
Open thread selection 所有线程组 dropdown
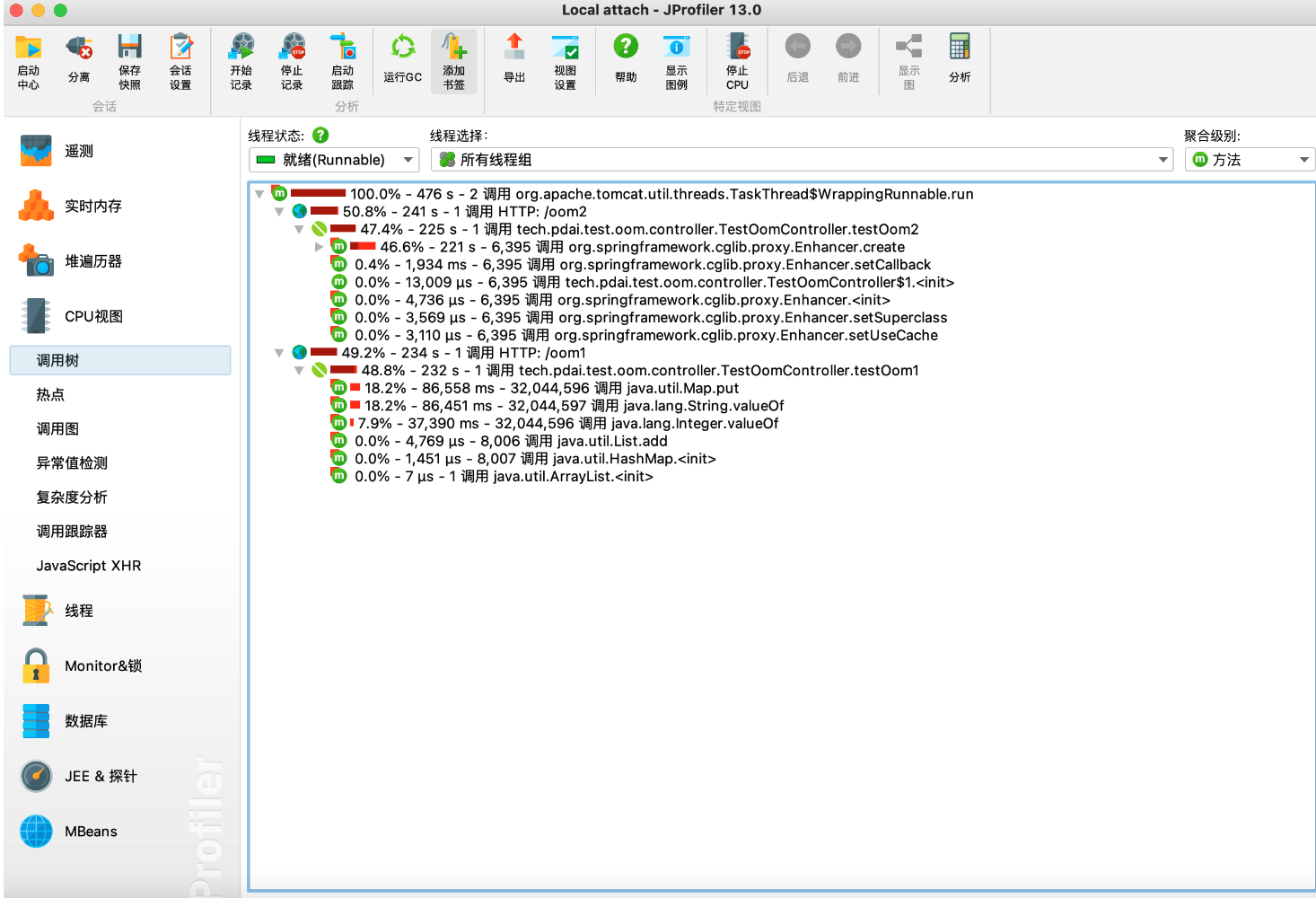pos(802,160)
